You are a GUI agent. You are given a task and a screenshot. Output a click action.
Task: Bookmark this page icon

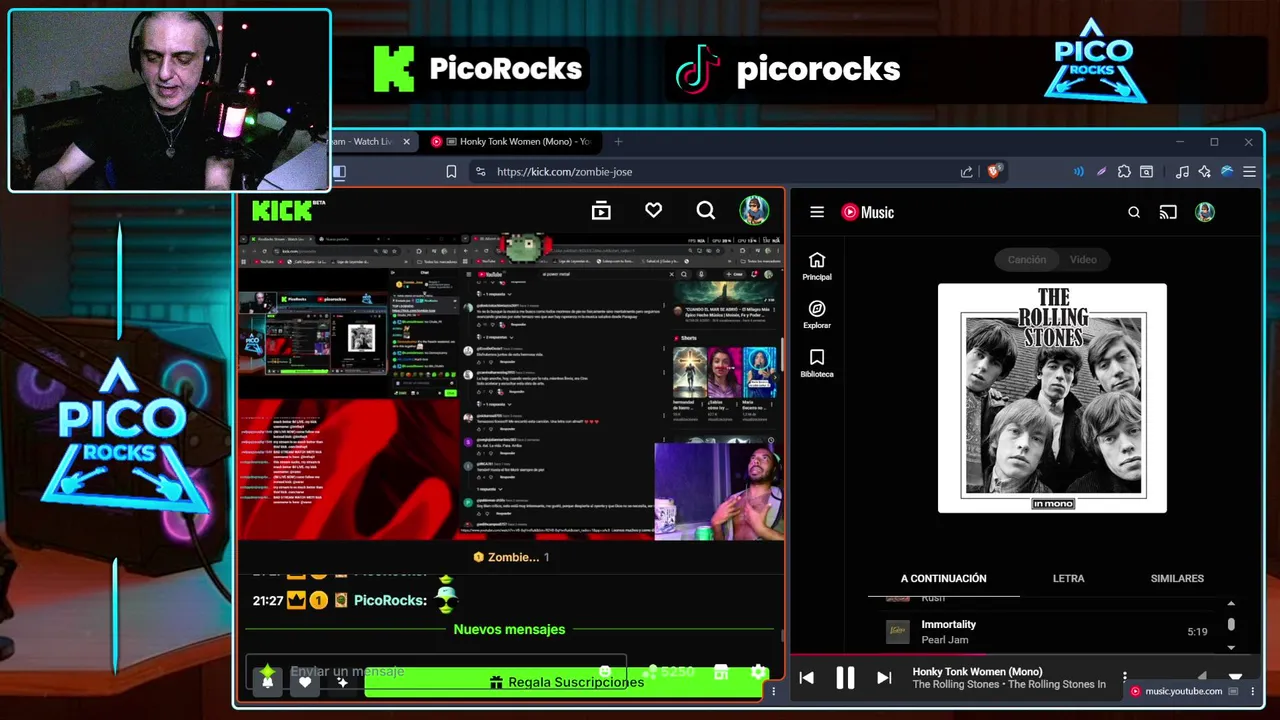tap(451, 172)
